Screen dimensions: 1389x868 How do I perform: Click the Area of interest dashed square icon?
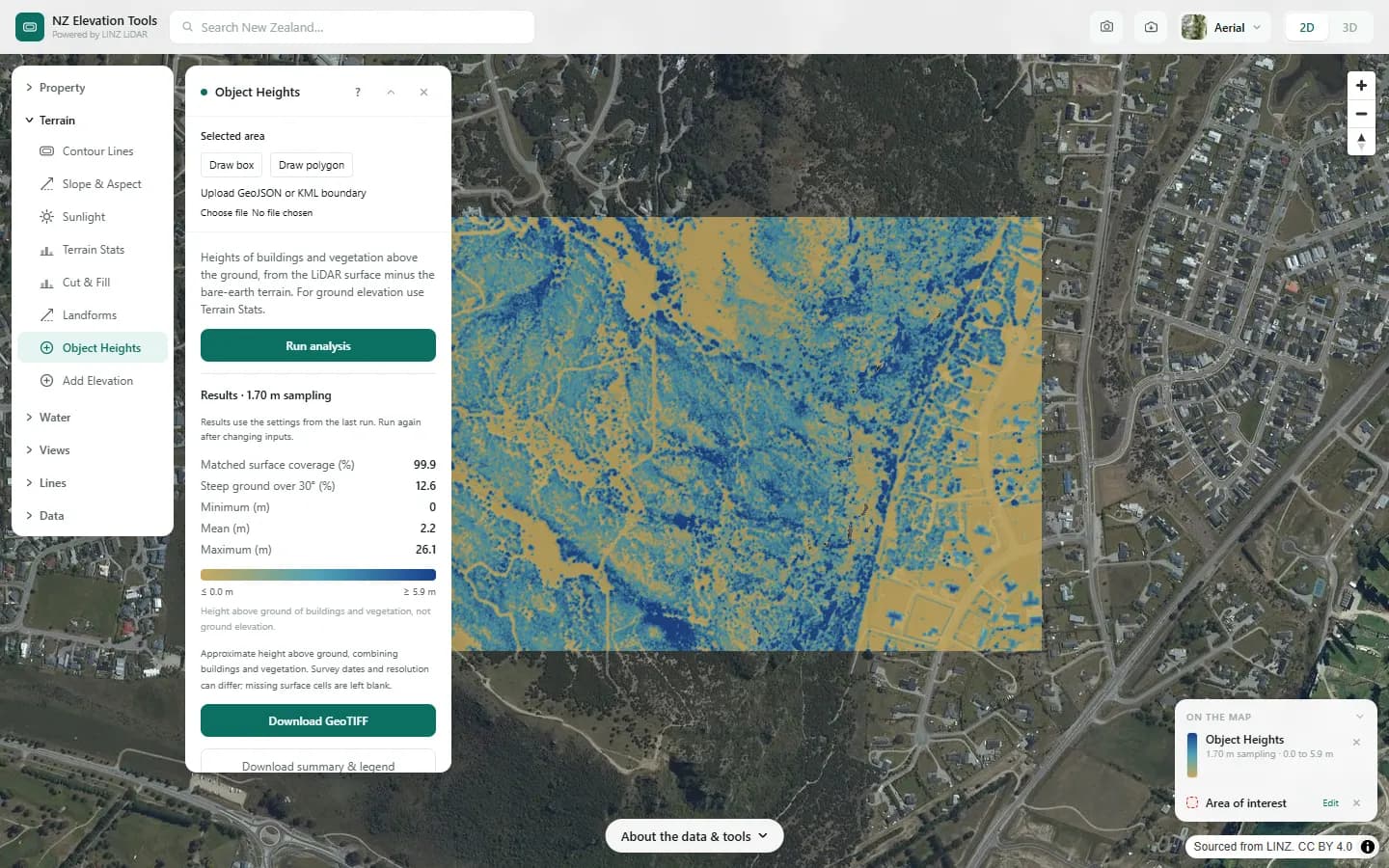(1192, 803)
